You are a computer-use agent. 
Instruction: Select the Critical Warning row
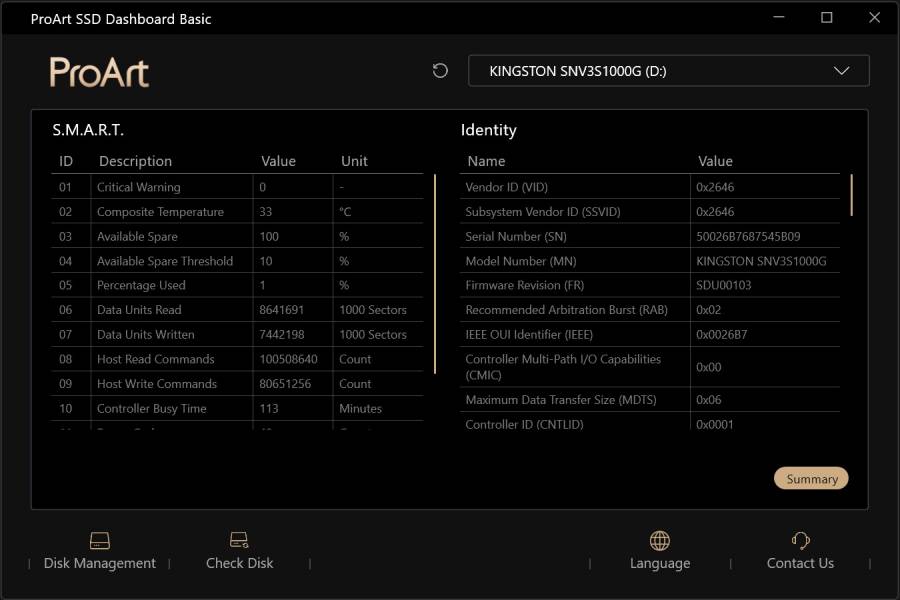tap(237, 187)
